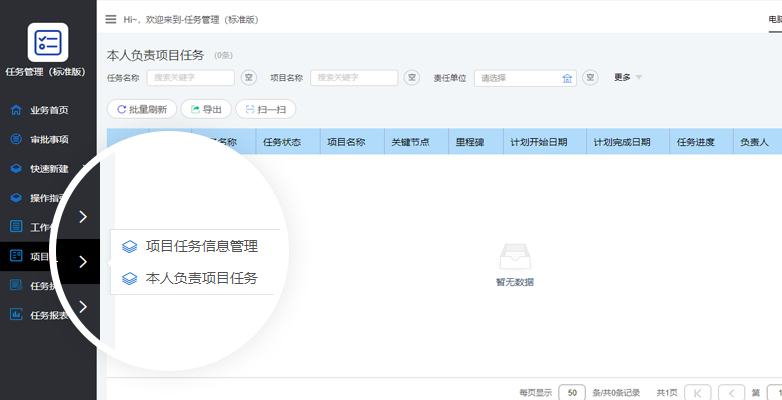Open 业务首页 from the sidebar
Viewport: 782px width, 400px height.
coord(48,111)
